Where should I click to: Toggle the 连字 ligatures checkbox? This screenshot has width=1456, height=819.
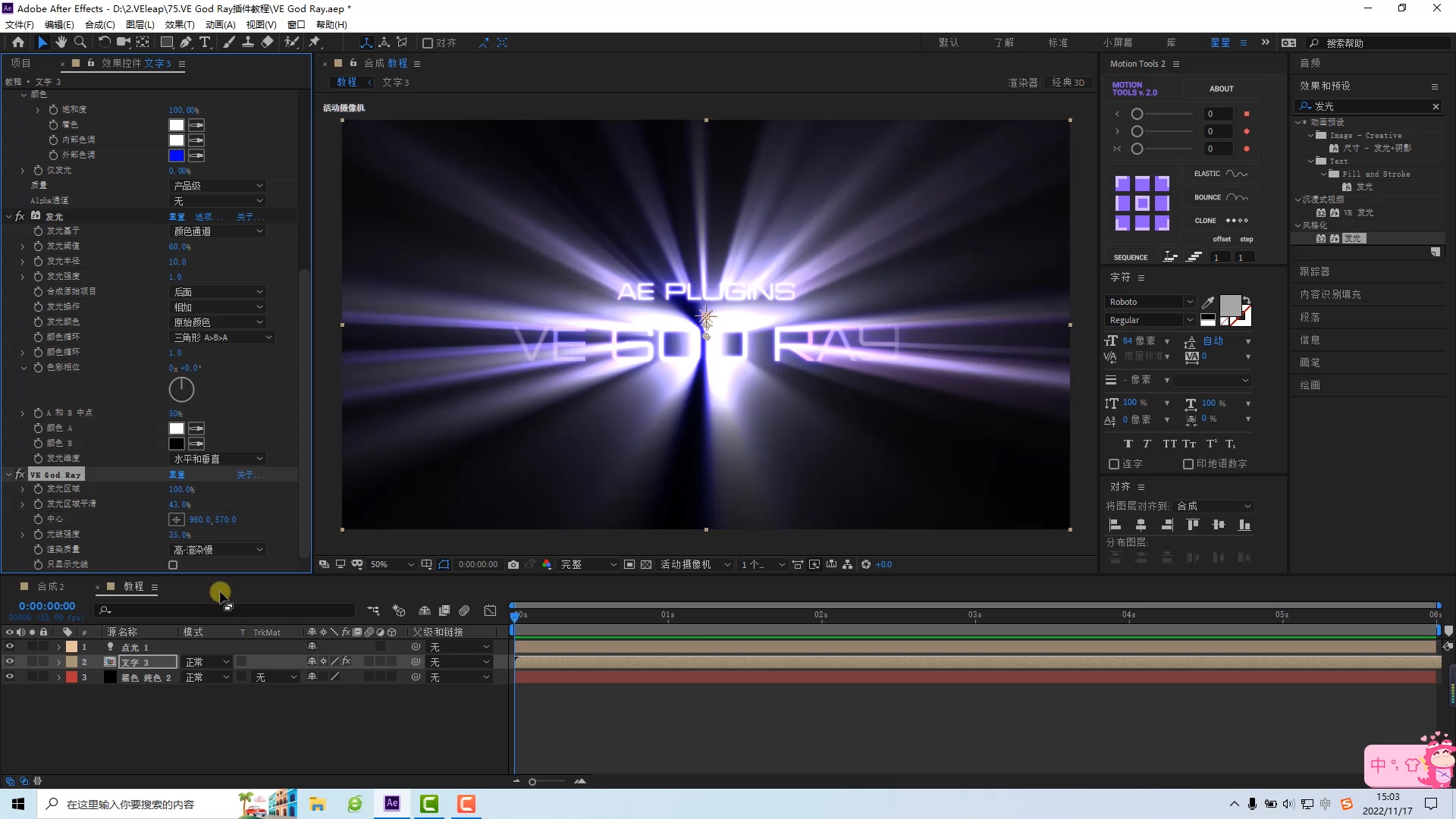point(1114,464)
